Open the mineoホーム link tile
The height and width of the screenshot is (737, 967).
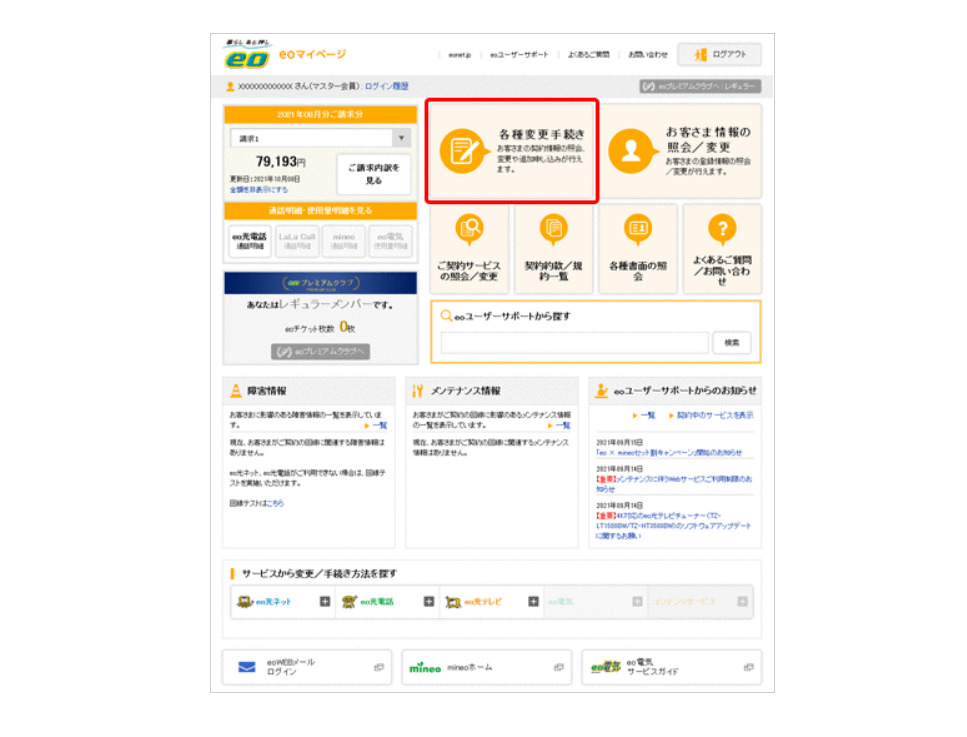coord(487,667)
